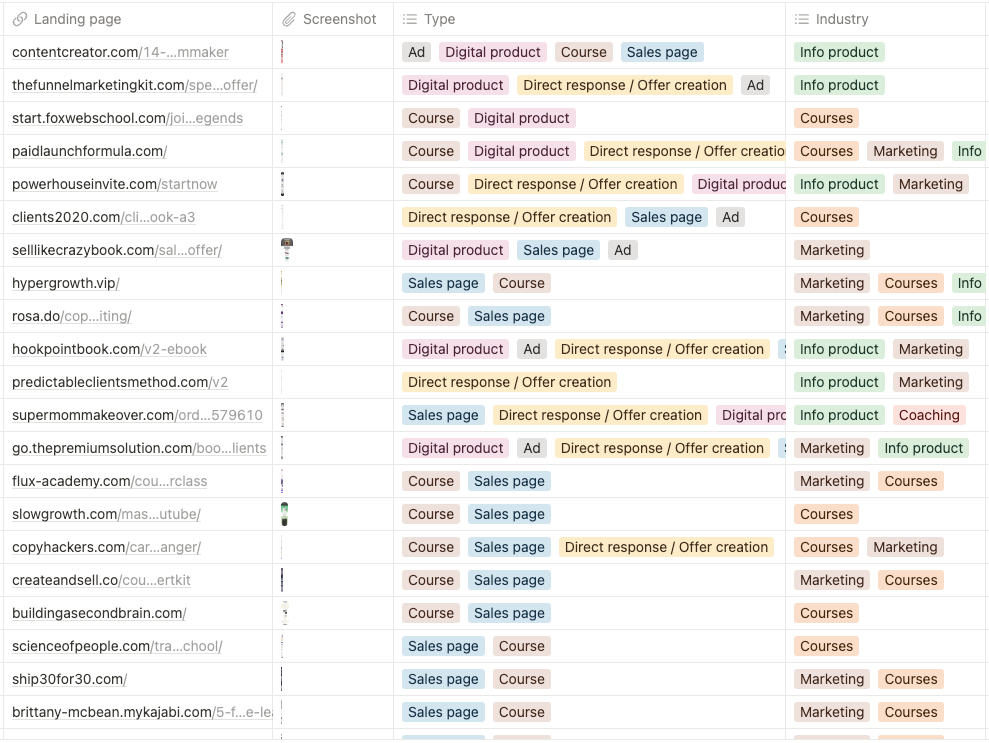Click the Ad tag in contentcreator.com row

pyautogui.click(x=416, y=52)
